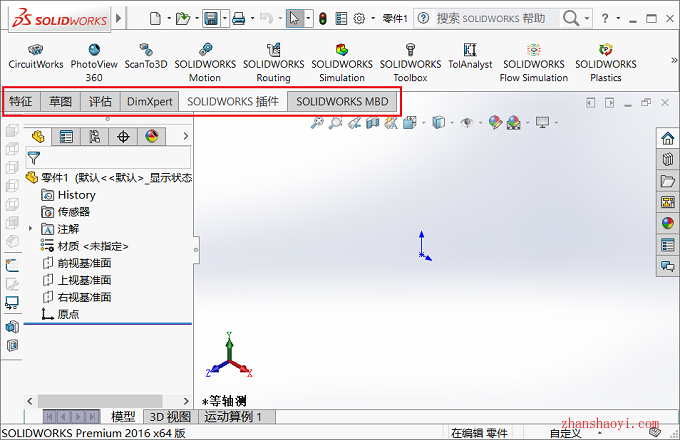Image resolution: width=680 pixels, height=440 pixels.
Task: Toggle Hide/Show Items eye icon
Action: point(467,123)
